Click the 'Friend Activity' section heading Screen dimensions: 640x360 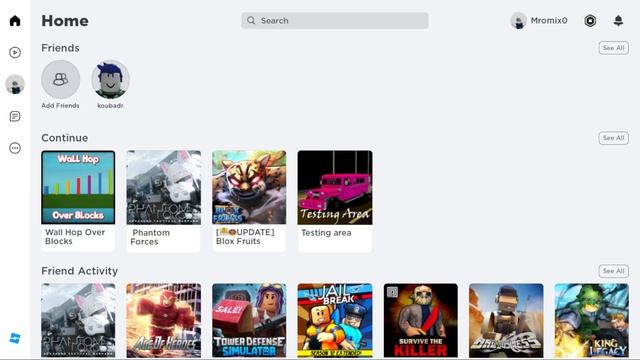80,271
